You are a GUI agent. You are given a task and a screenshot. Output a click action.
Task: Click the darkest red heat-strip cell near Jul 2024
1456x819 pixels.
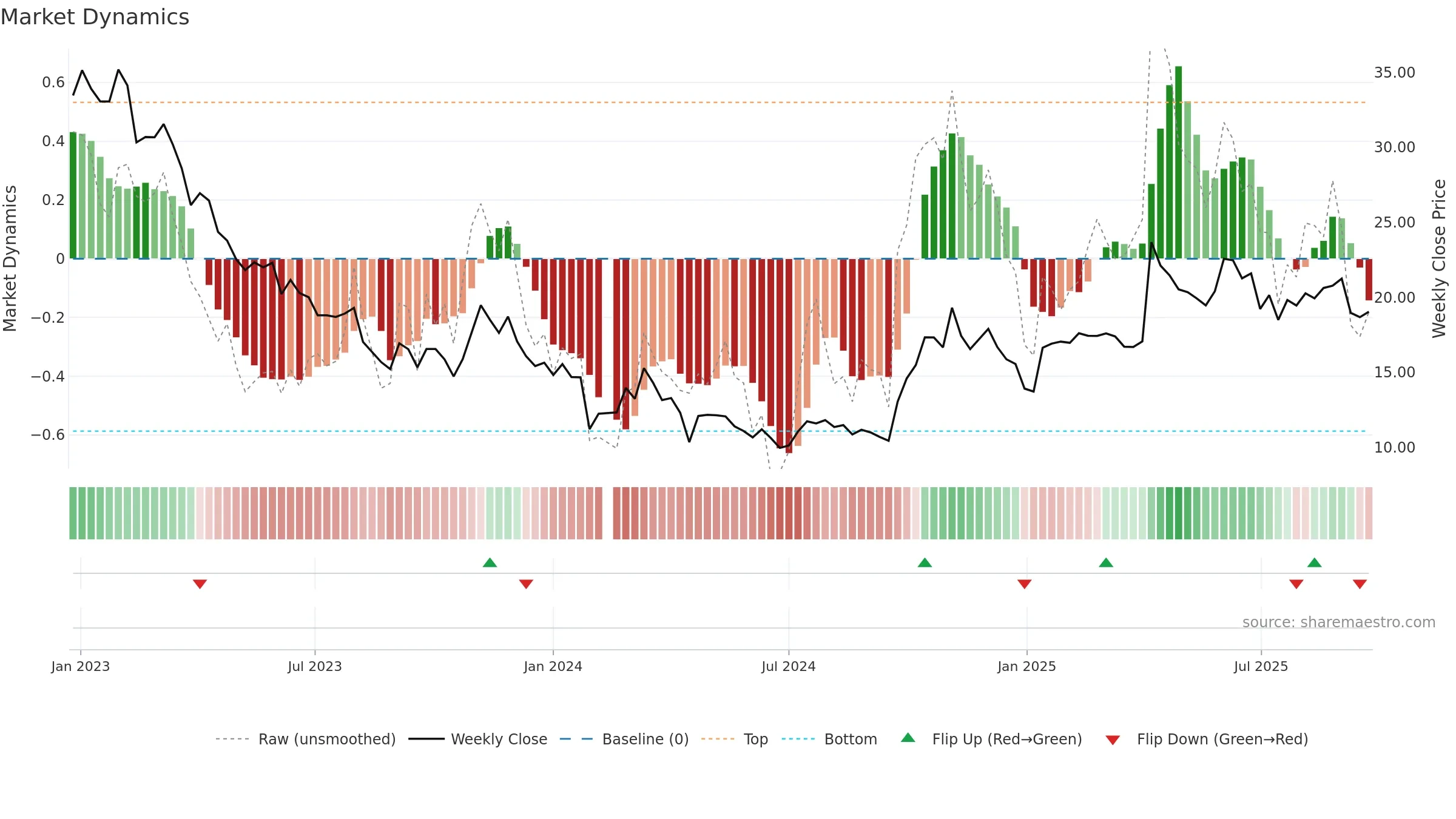789,513
